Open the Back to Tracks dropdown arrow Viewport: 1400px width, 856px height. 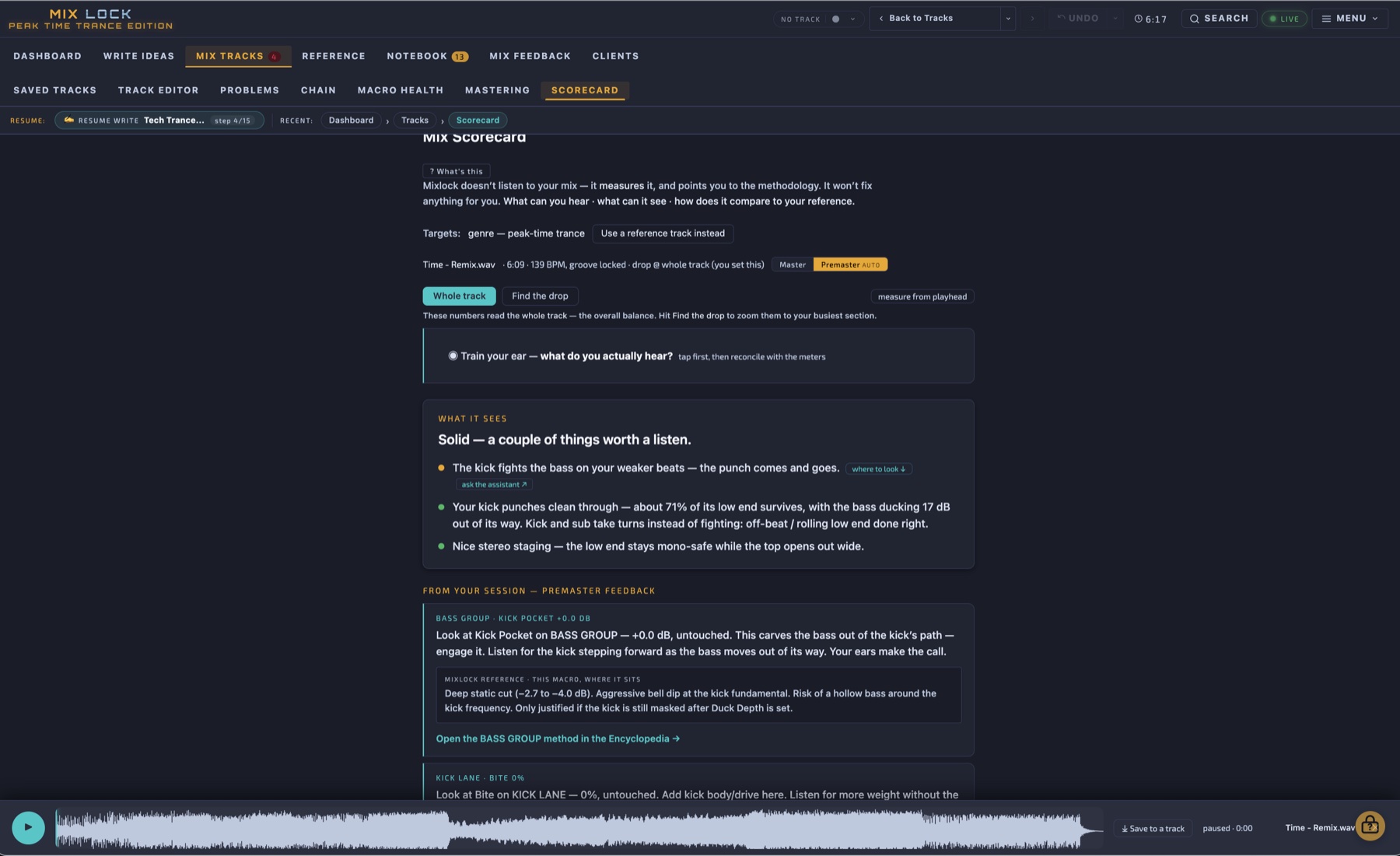click(x=1008, y=19)
